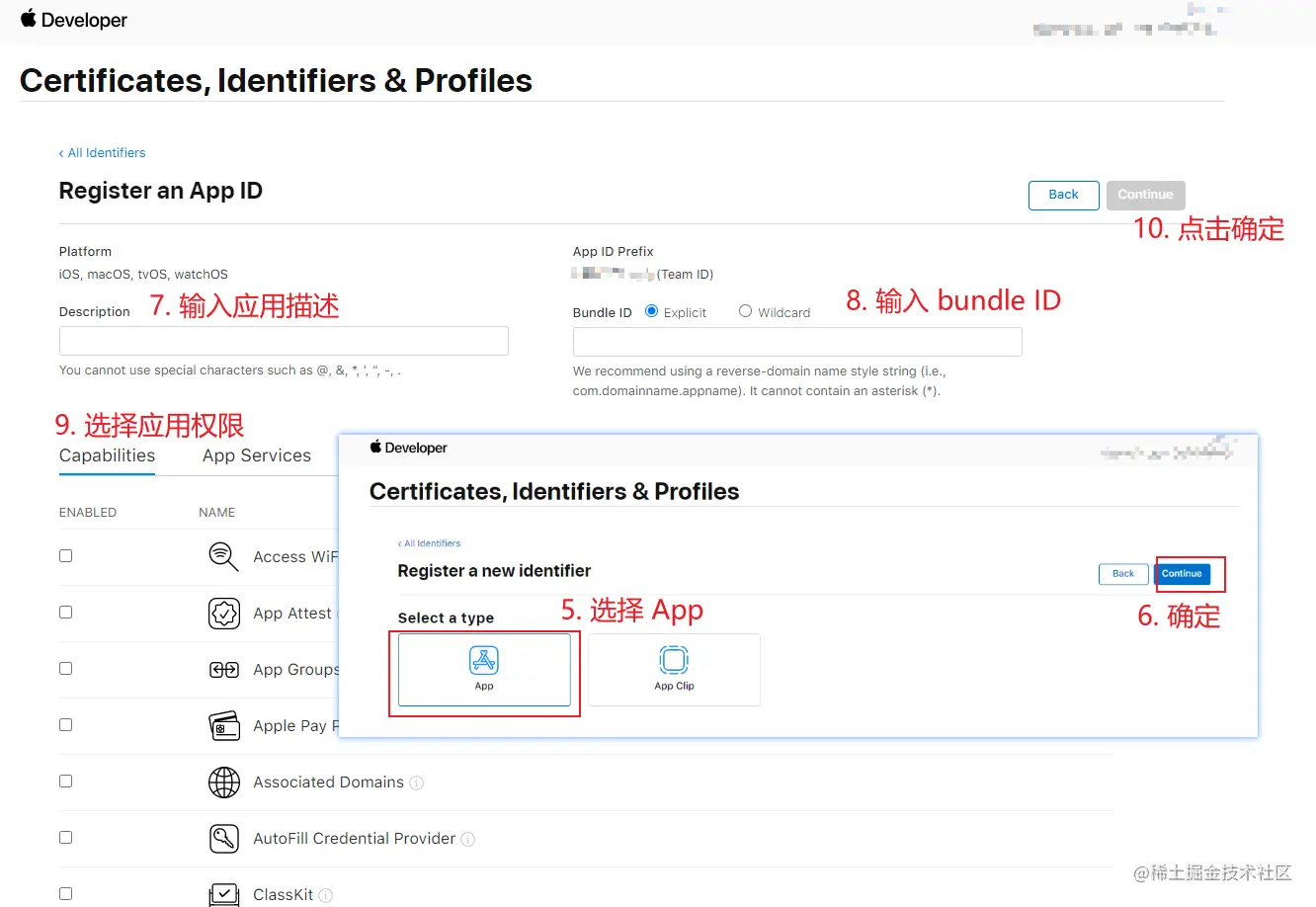Open All Identifiers link in the inset window
Viewport: 1316px width, 907px height.
(430, 543)
